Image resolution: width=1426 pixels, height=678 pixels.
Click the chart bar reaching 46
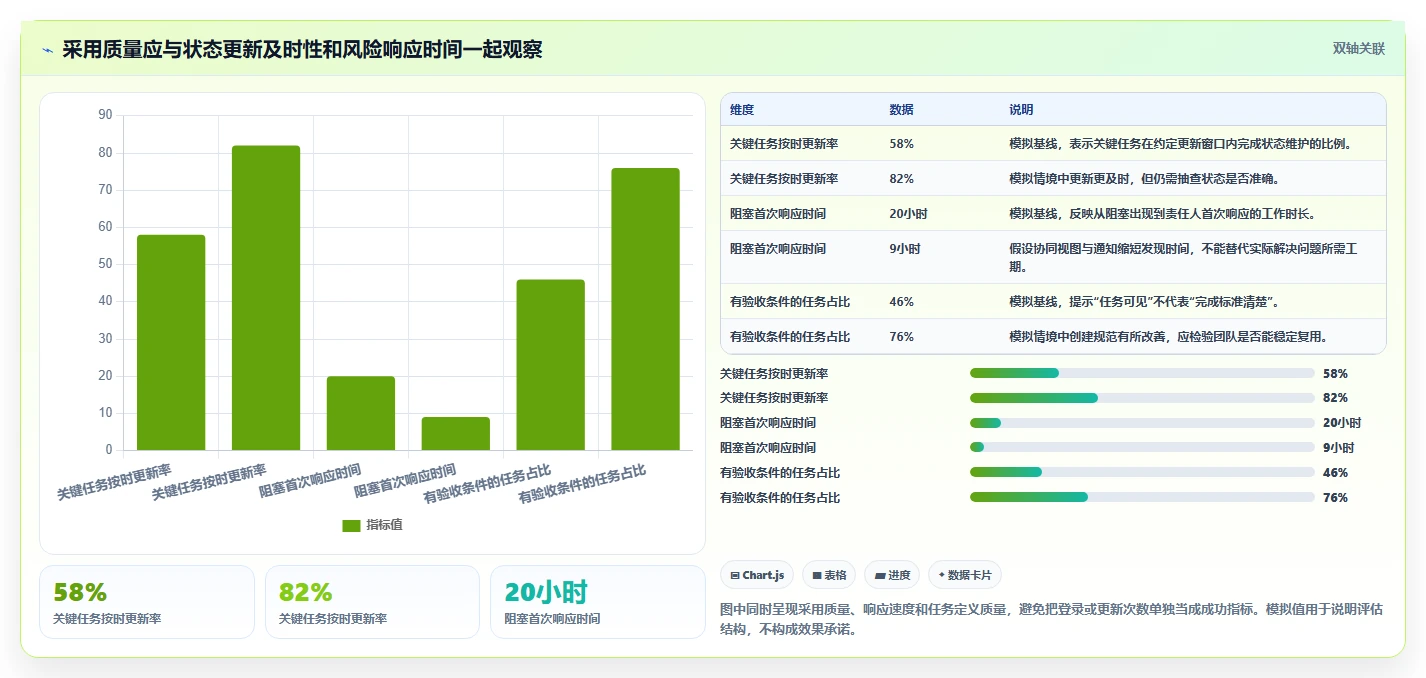click(x=551, y=365)
